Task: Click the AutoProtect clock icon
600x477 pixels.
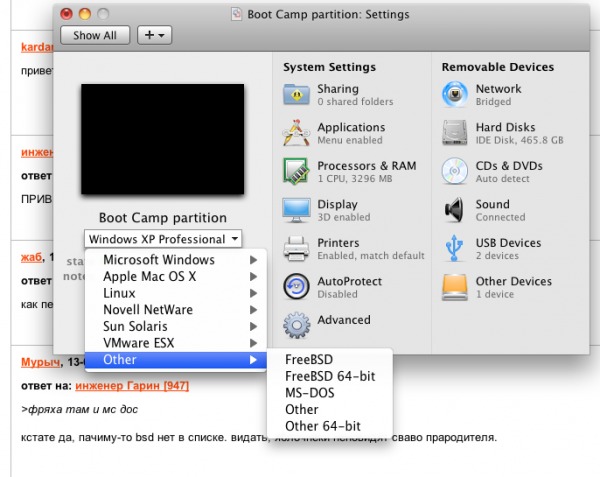Action: click(x=296, y=287)
